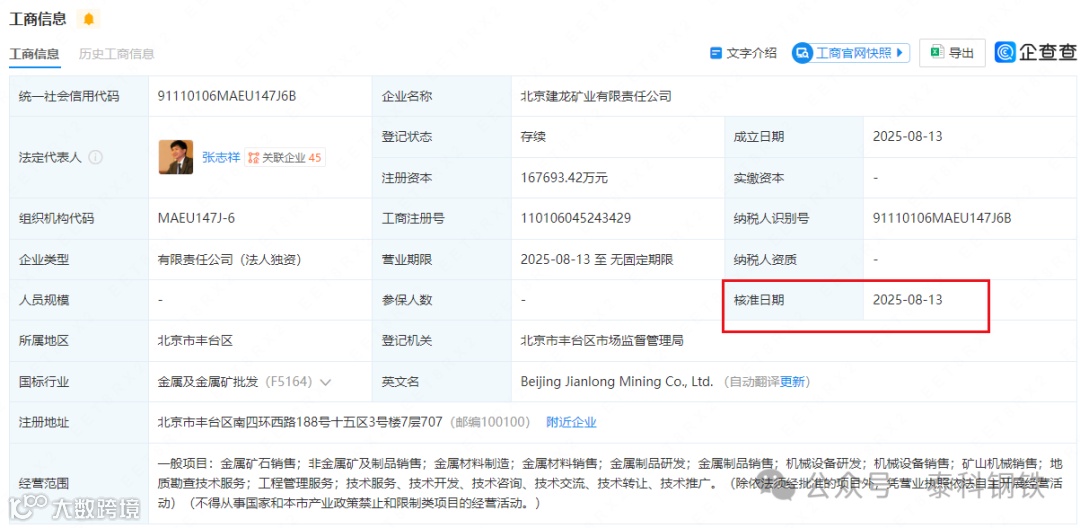Click the 企查查 logo
This screenshot has height=528, width=1080.
pyautogui.click(x=1036, y=52)
